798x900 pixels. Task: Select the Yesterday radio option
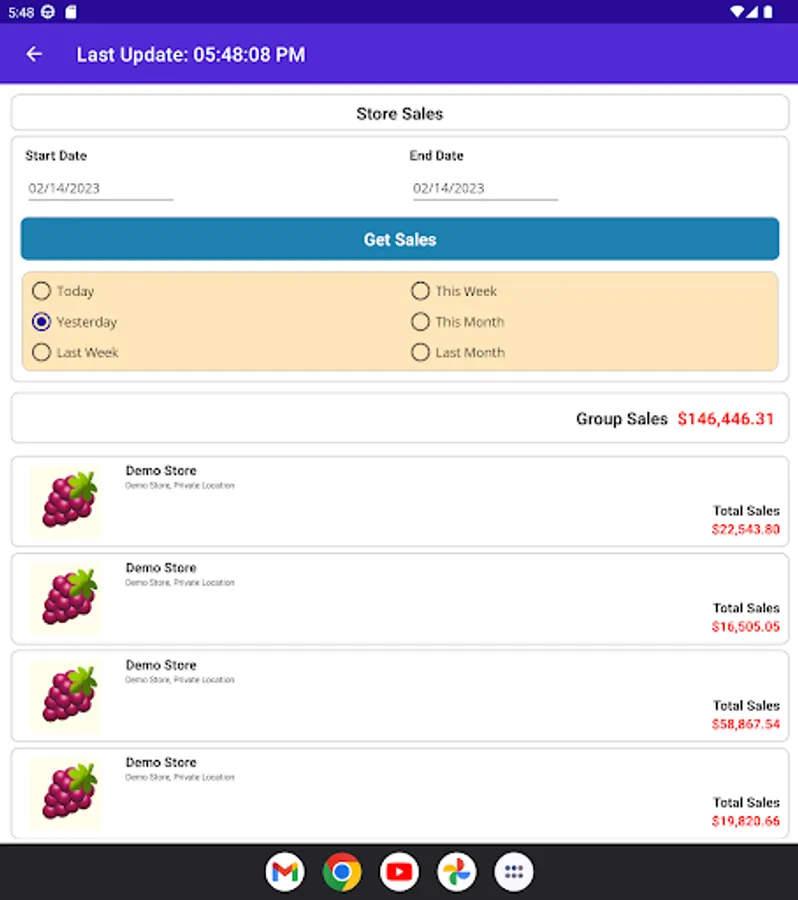click(42, 322)
